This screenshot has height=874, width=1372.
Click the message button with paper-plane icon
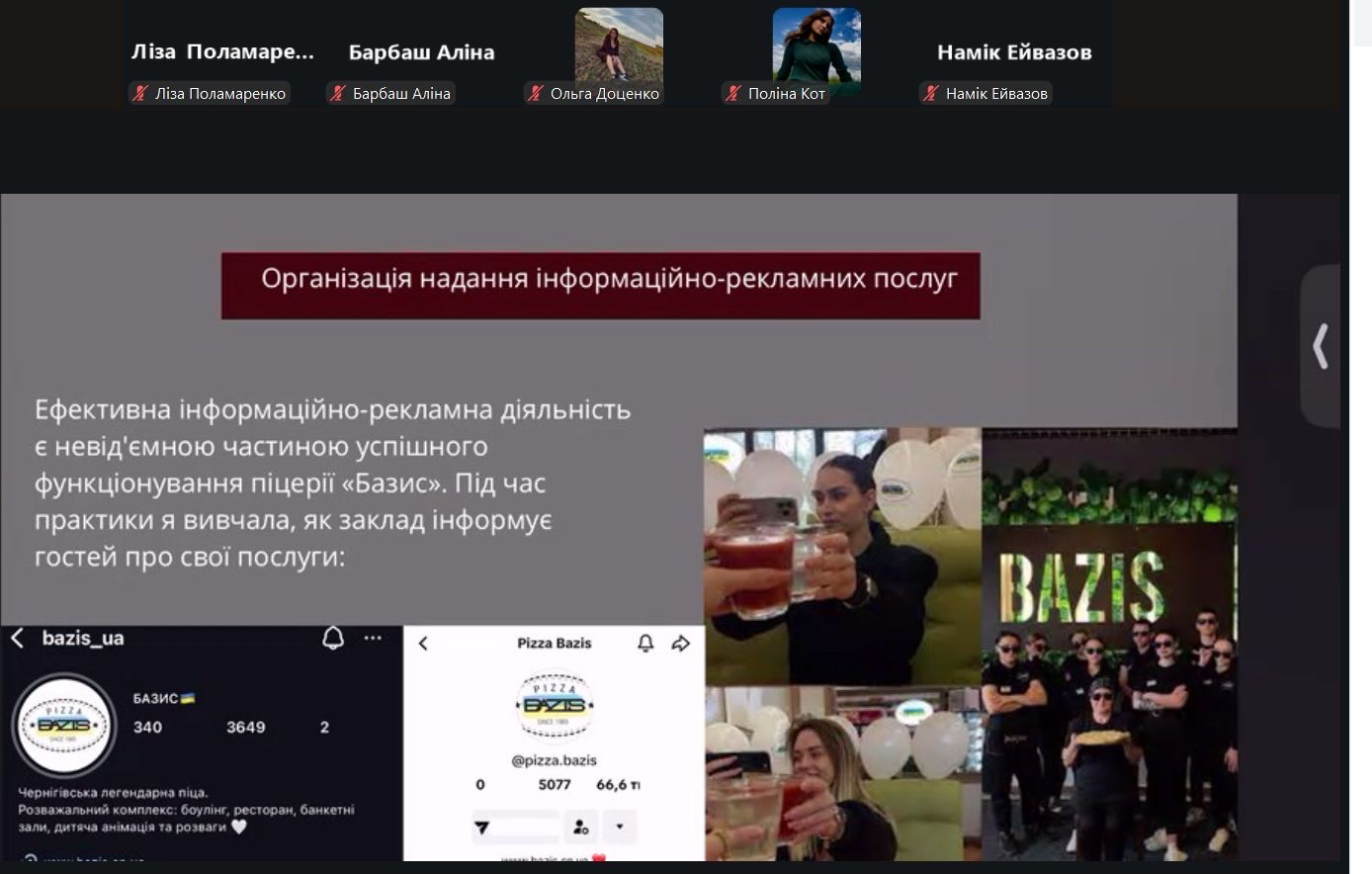[x=515, y=827]
